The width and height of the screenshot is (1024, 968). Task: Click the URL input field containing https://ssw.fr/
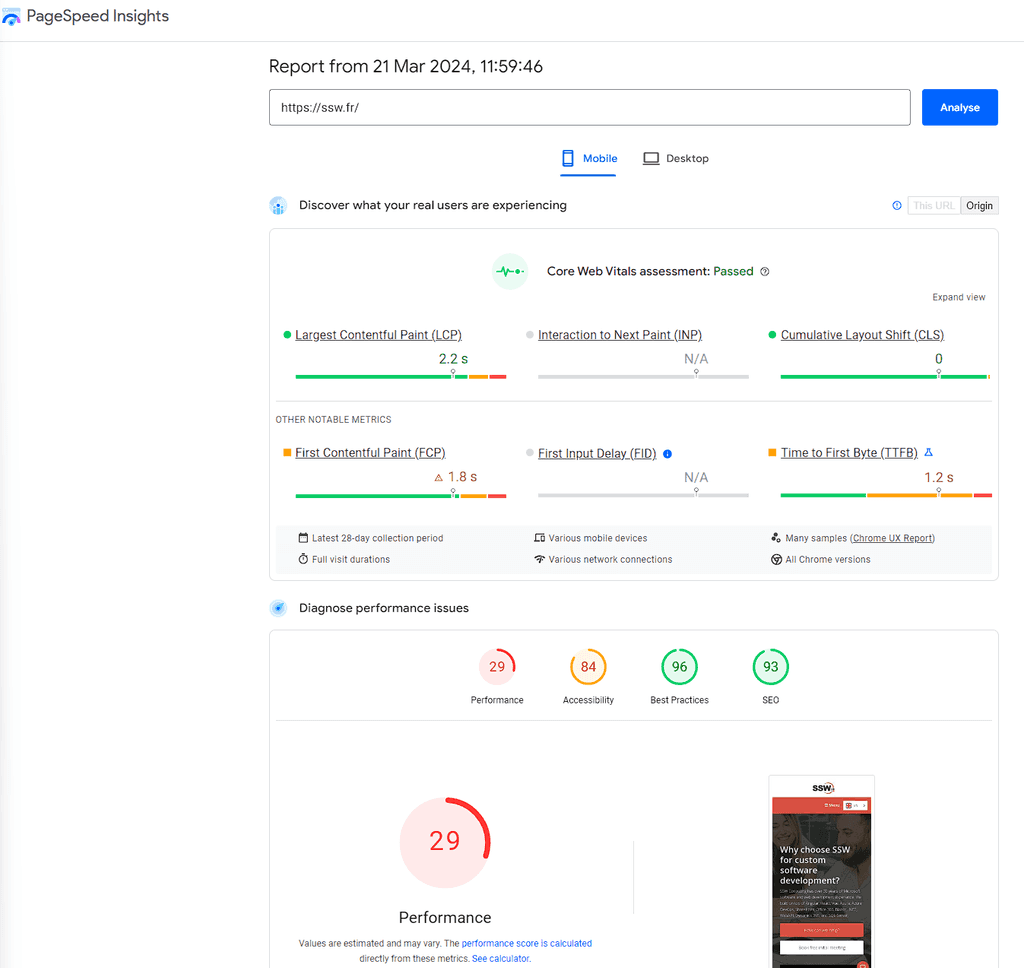point(589,107)
